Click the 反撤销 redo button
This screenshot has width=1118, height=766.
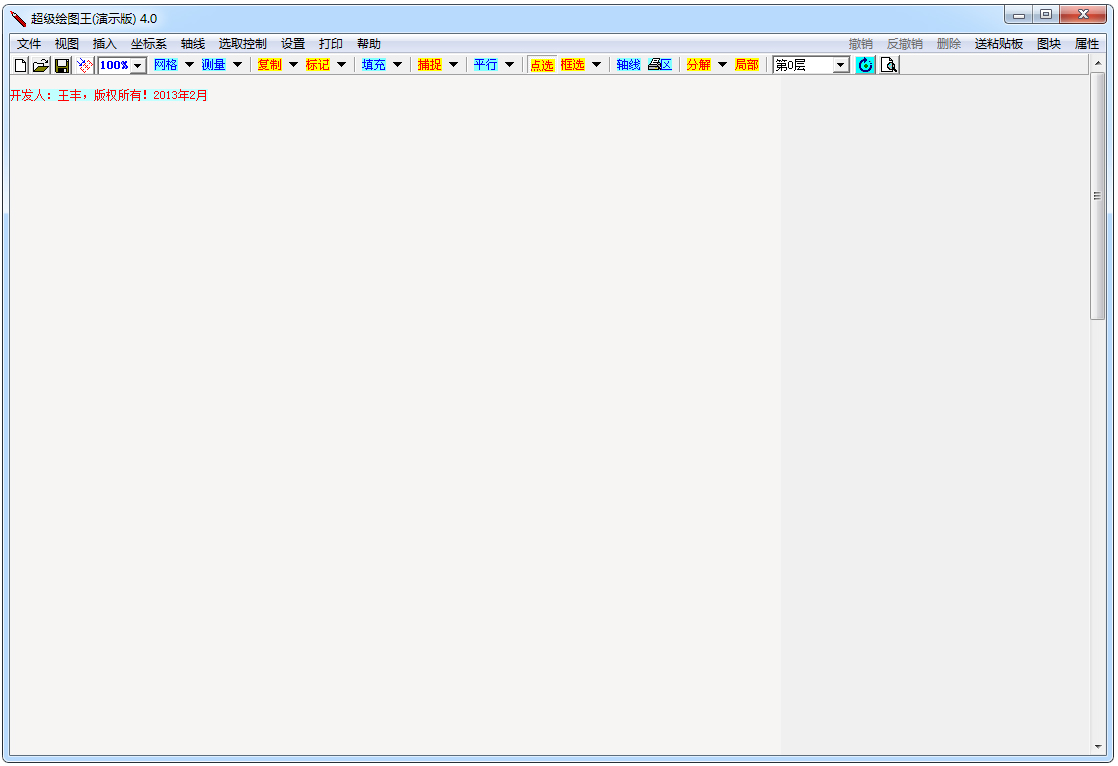tap(905, 44)
